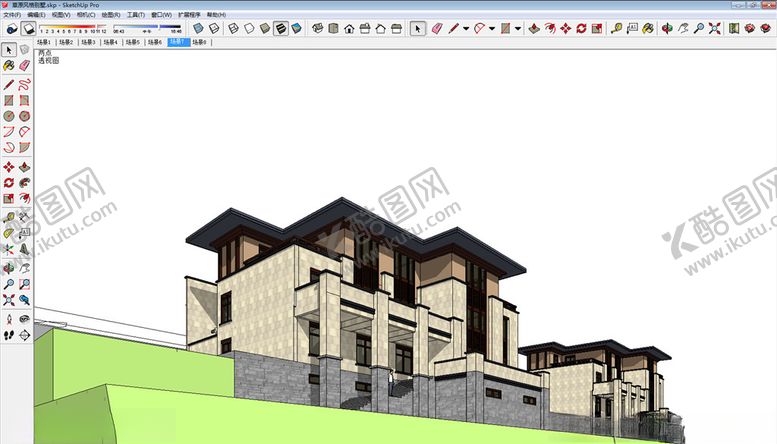Image resolution: width=777 pixels, height=444 pixels.
Task: Expand the rectangle shape tool dropdown arrow
Action: click(x=517, y=29)
